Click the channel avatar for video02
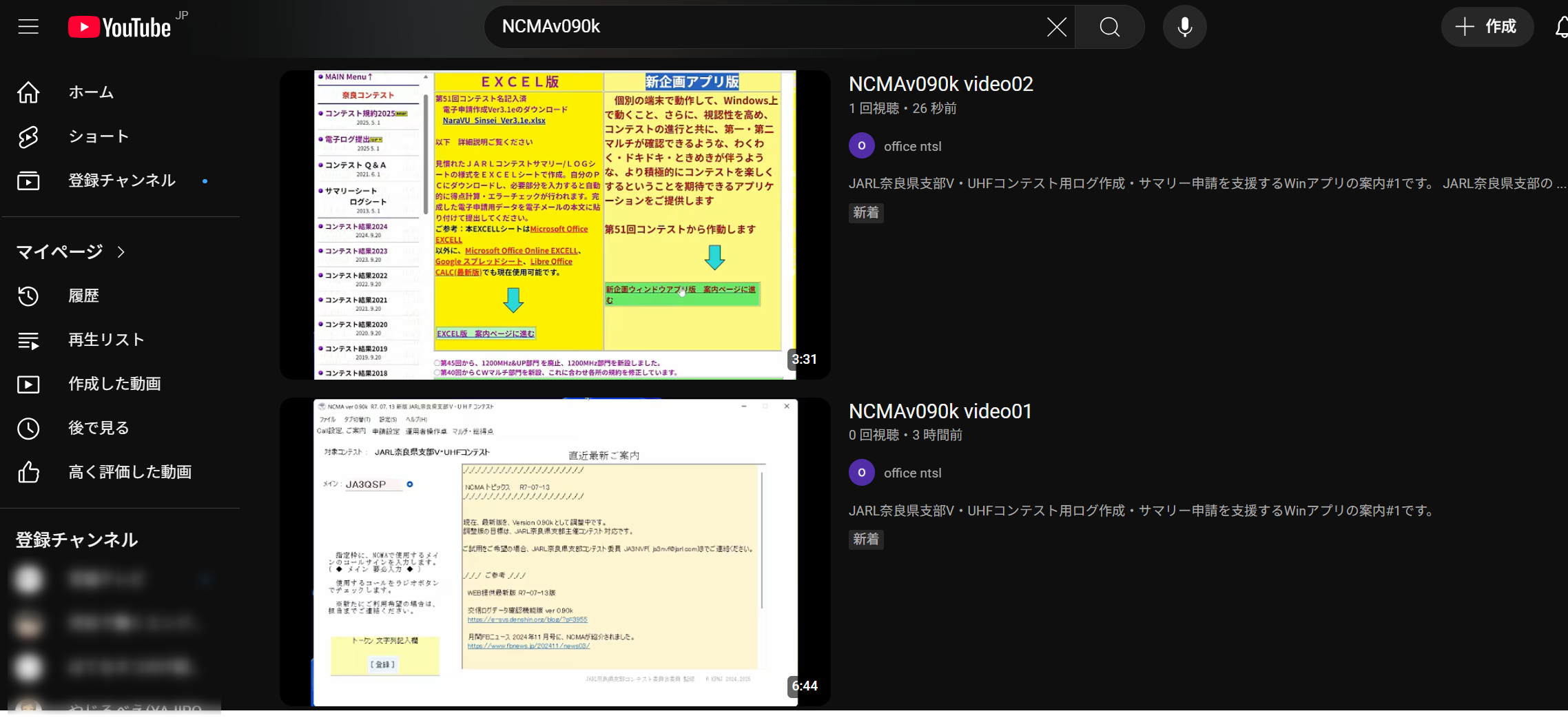 862,146
